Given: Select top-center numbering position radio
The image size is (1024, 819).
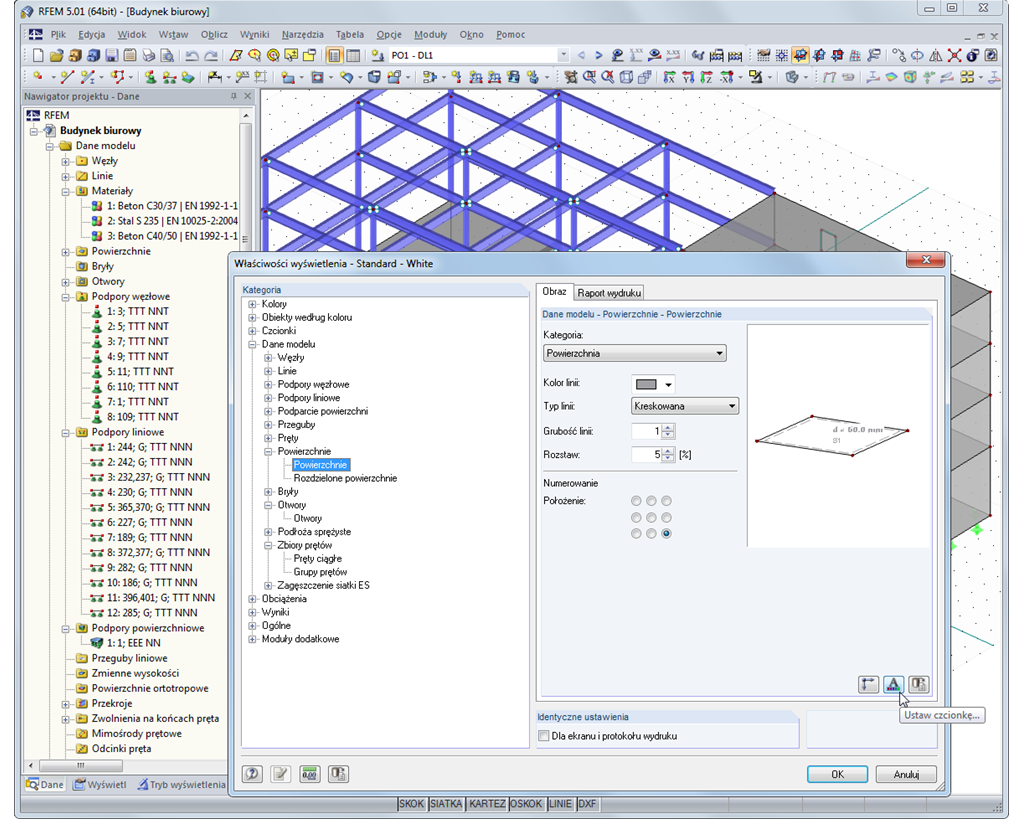Looking at the screenshot, I should (651, 501).
